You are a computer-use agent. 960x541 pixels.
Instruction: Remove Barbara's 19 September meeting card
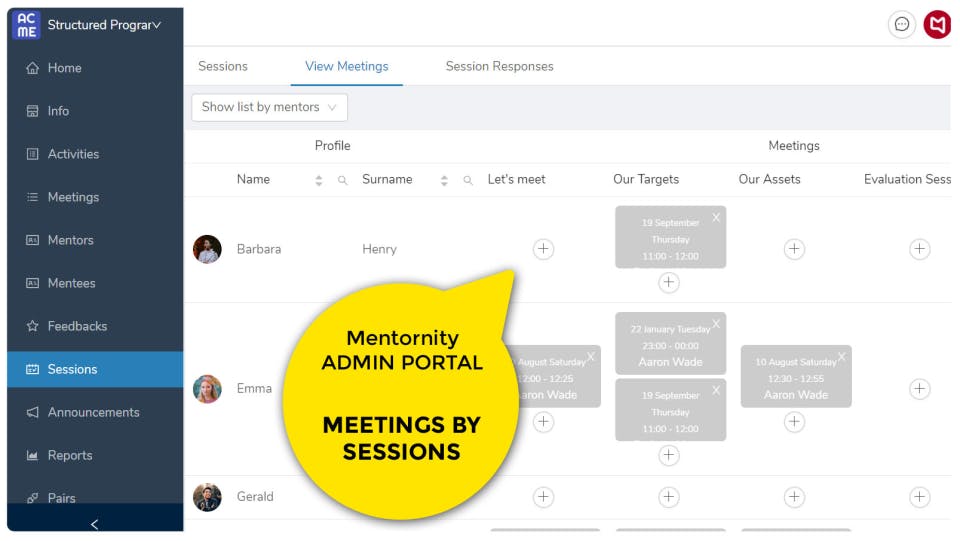716,217
